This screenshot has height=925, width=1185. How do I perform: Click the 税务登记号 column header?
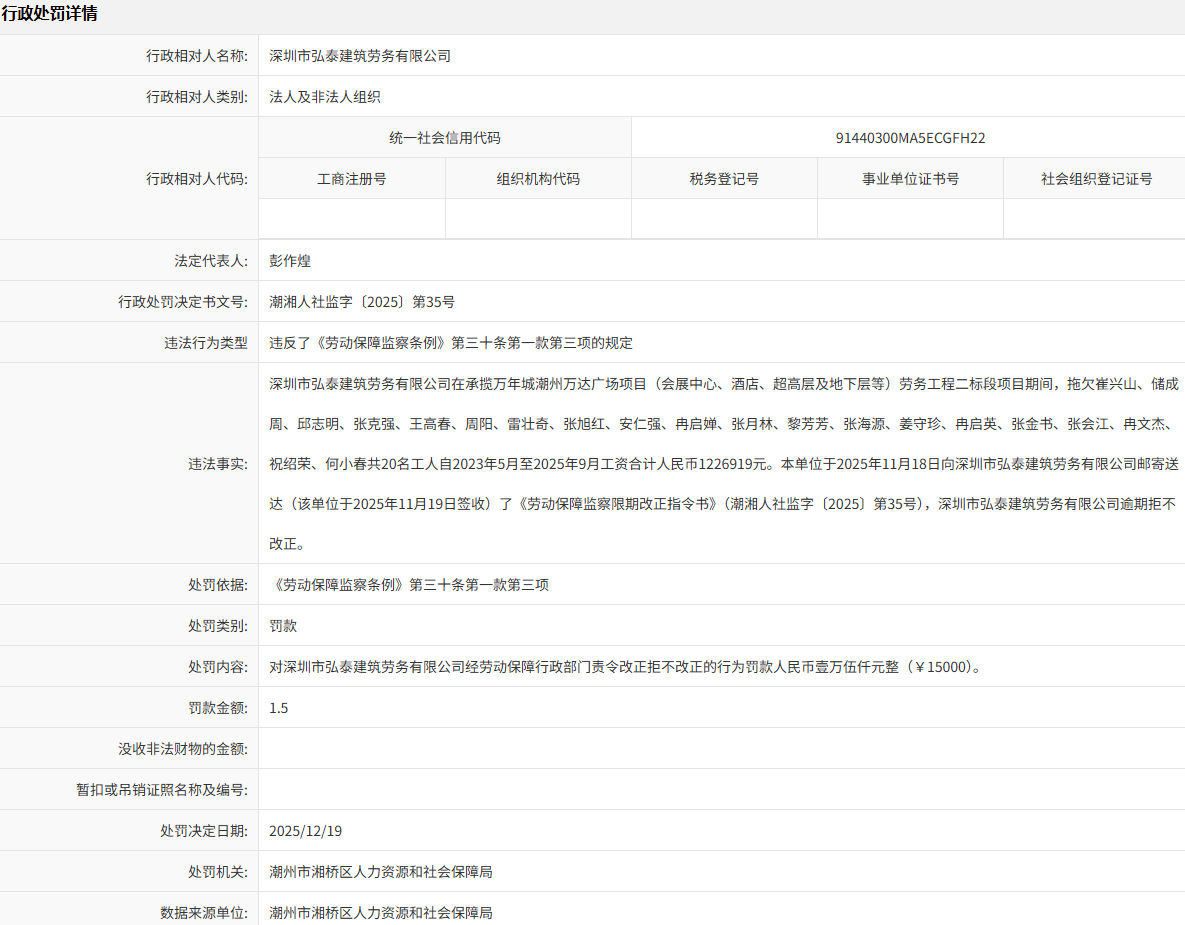724,179
